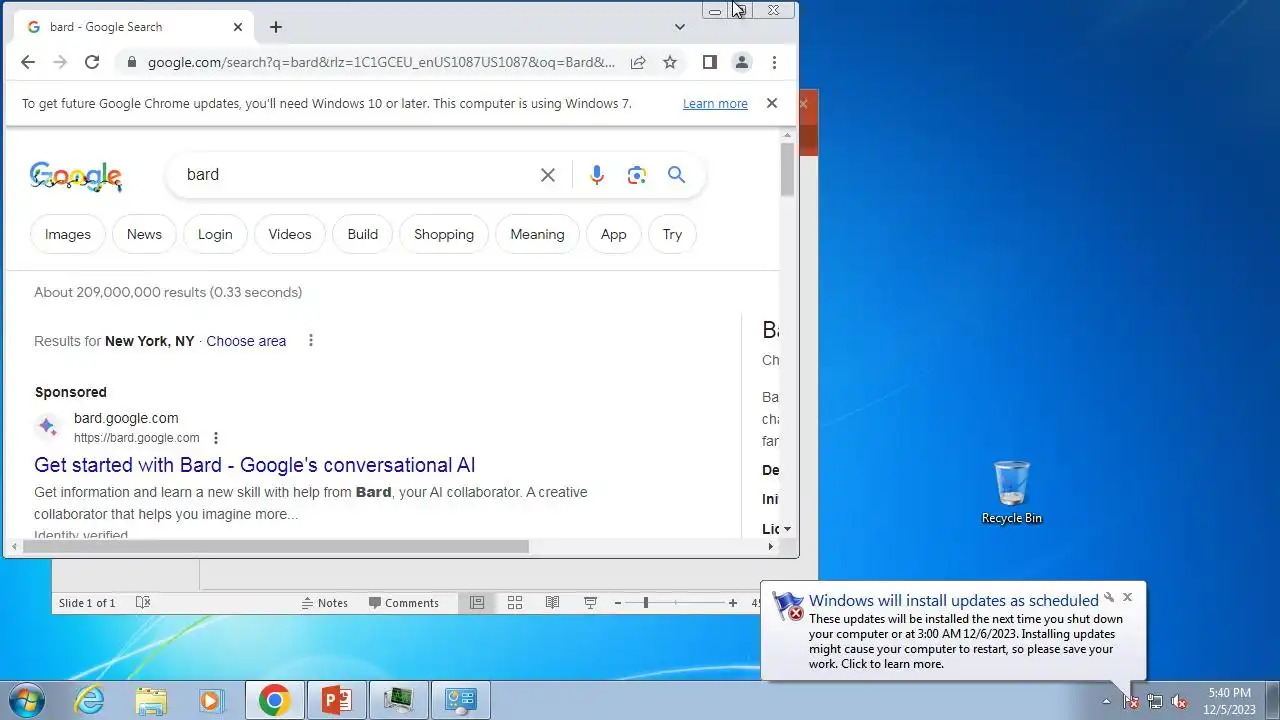Click the PowerPoint zoom slider handle
This screenshot has width=1280, height=720.
[x=646, y=603]
